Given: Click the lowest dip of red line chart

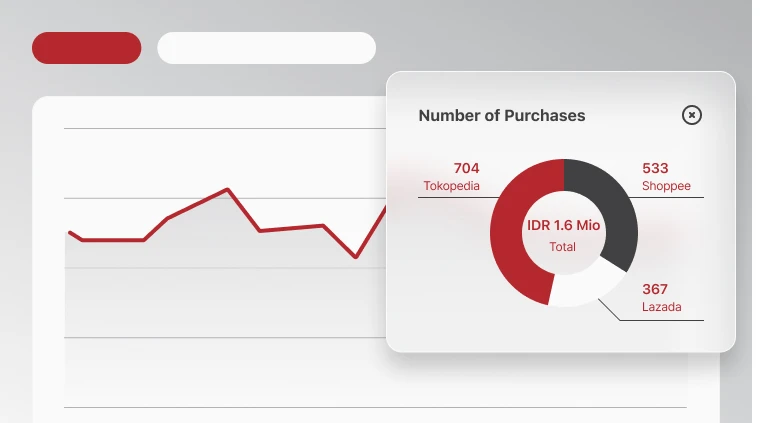Looking at the screenshot, I should 355,257.
